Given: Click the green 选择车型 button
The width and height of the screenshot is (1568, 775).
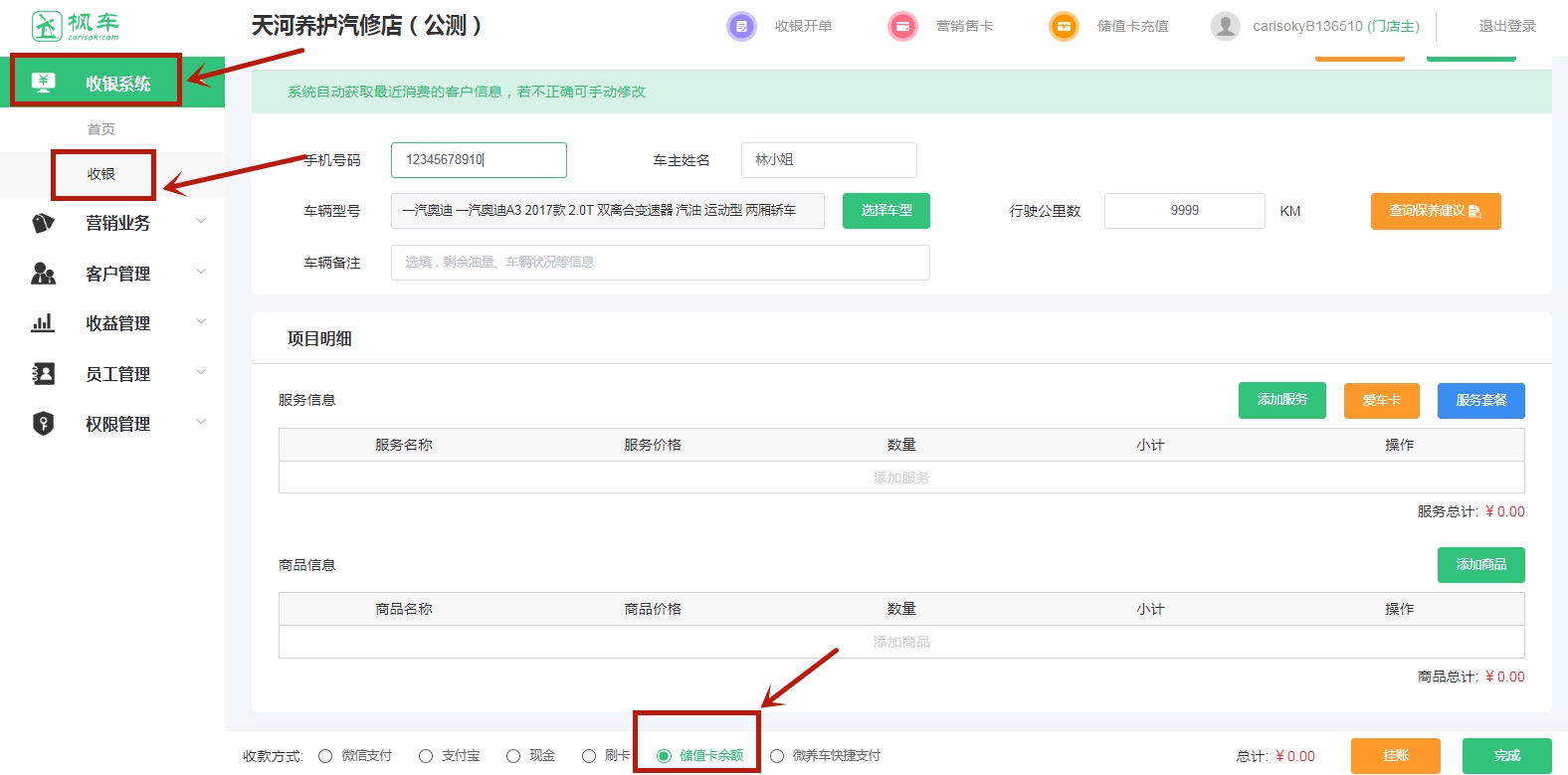Looking at the screenshot, I should tap(885, 211).
